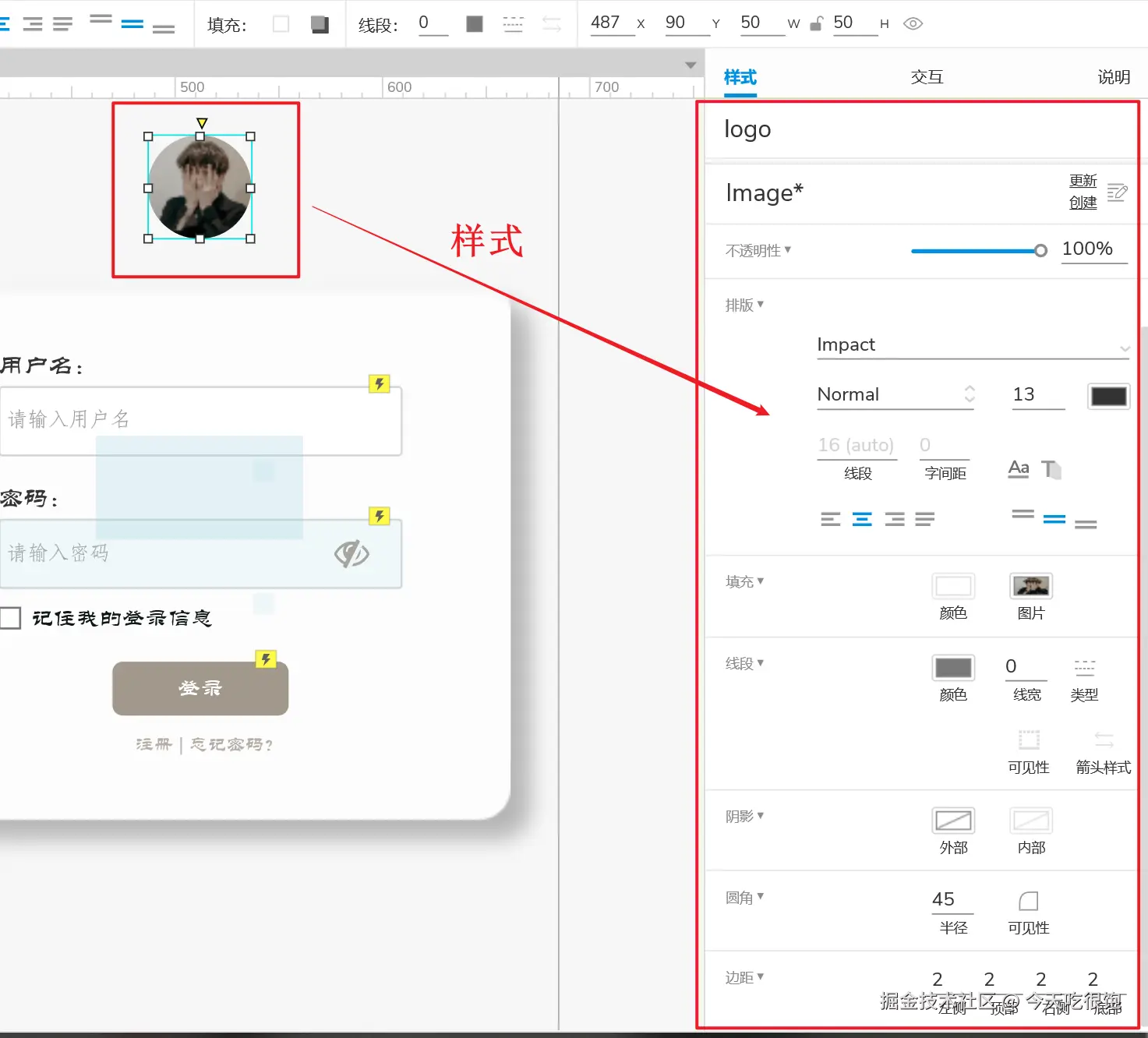Select the logo avatar image on canvas
The width and height of the screenshot is (1148, 1038).
200,187
